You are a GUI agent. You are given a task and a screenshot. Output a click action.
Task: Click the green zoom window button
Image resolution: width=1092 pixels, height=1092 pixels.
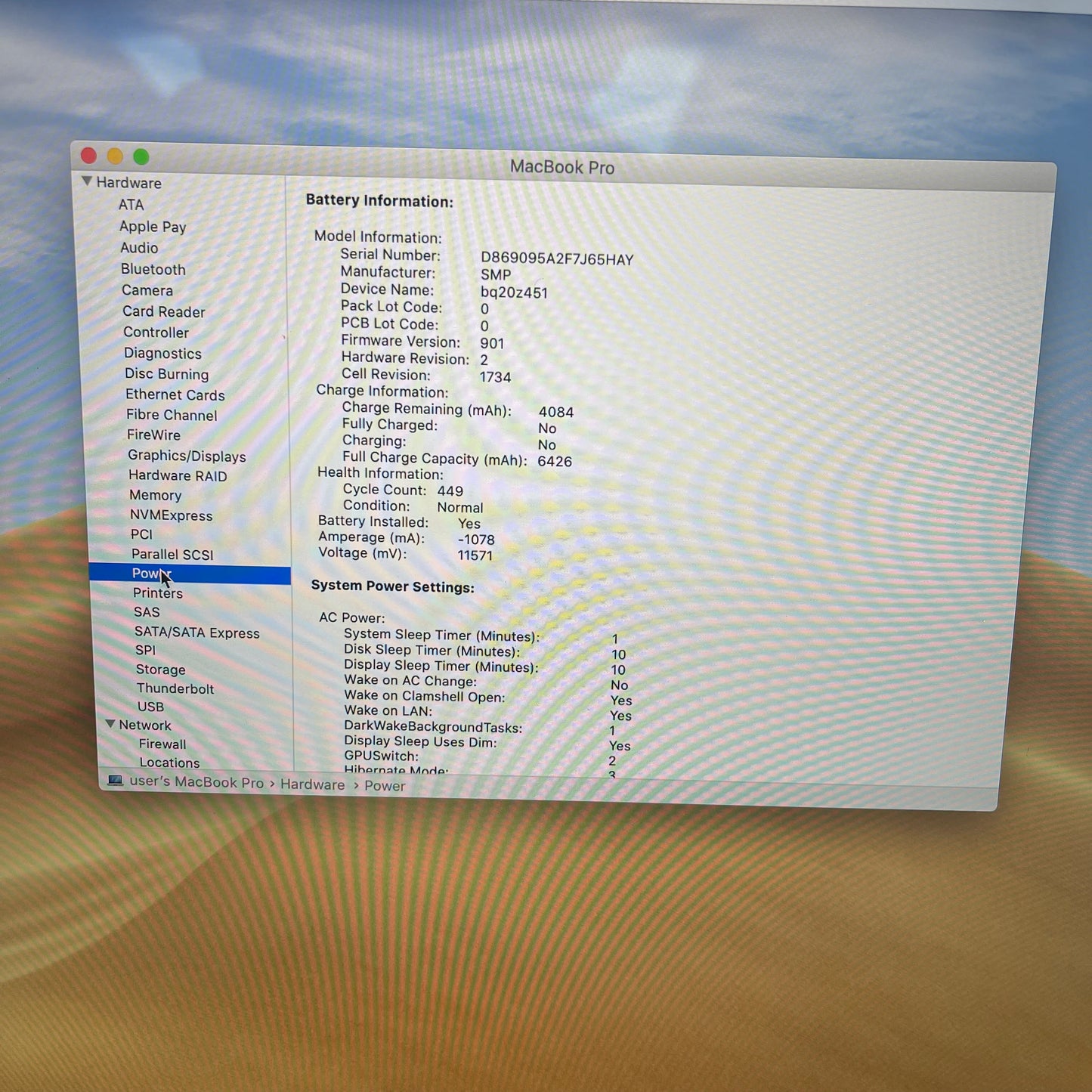click(141, 157)
